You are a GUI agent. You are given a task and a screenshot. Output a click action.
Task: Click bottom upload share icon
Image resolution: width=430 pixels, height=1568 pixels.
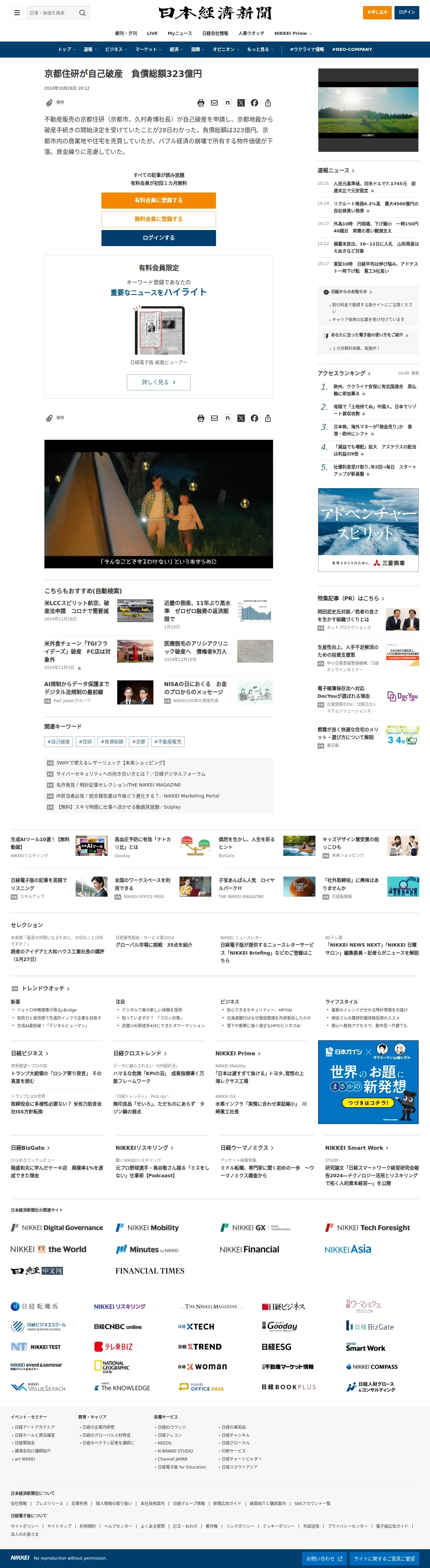click(x=268, y=418)
